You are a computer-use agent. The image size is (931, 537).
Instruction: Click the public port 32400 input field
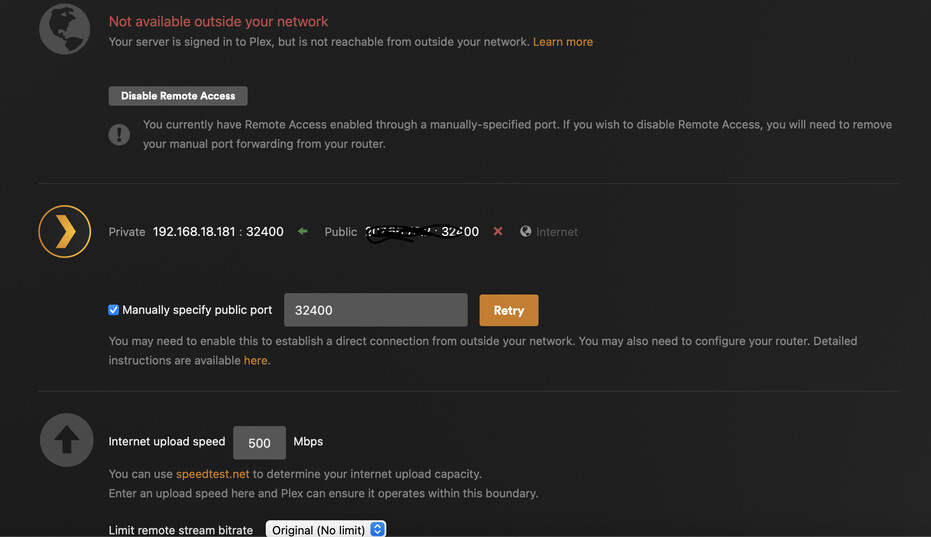click(x=376, y=310)
